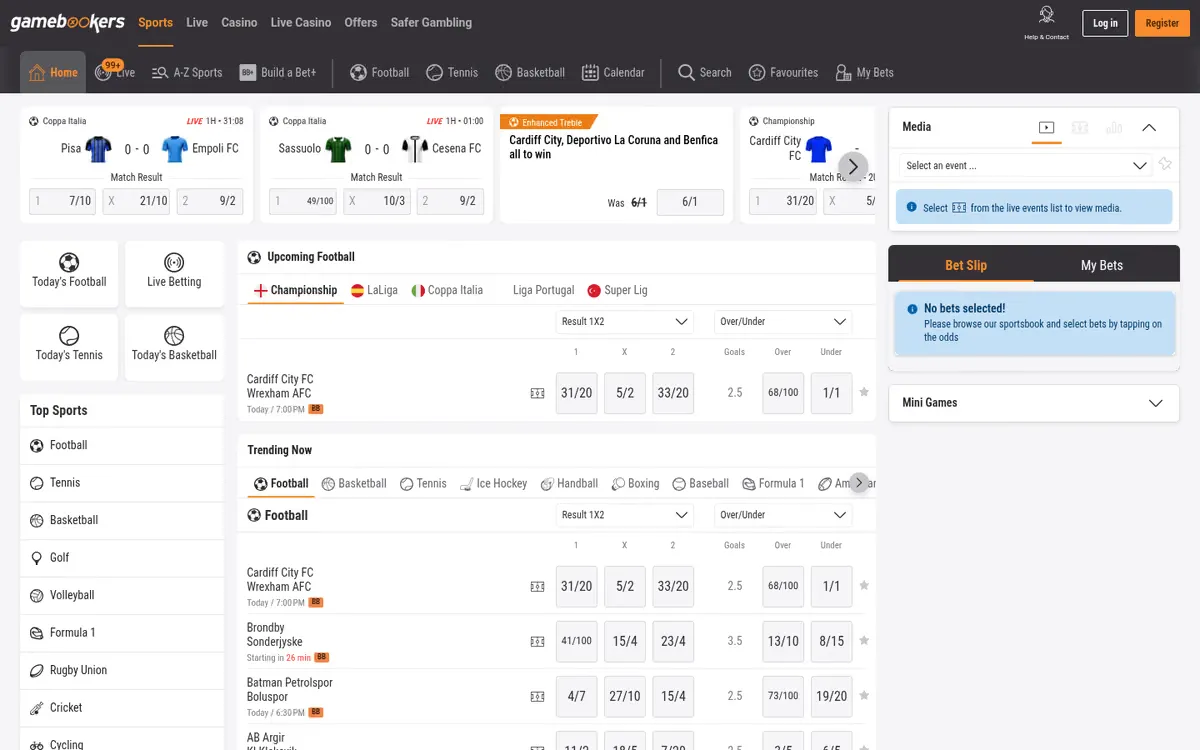Favourite Cardiff City match in Upcoming Football
The height and width of the screenshot is (750, 1200).
[864, 392]
